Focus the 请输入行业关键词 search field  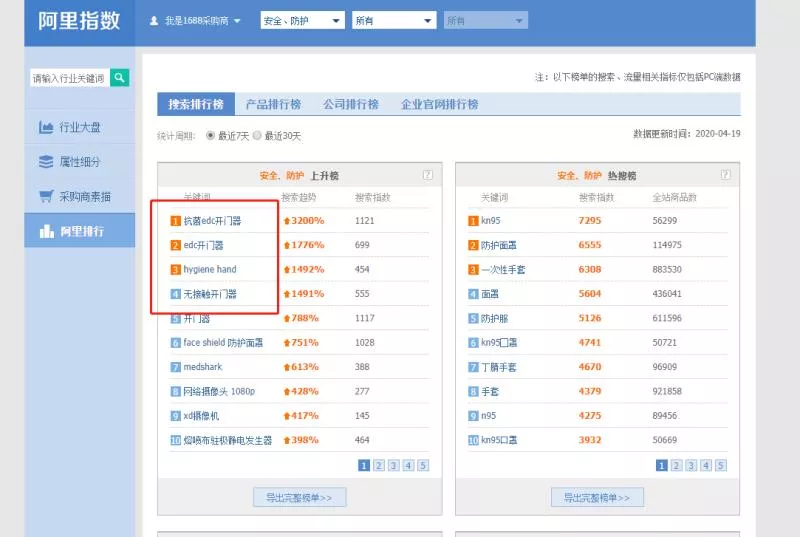click(x=69, y=78)
